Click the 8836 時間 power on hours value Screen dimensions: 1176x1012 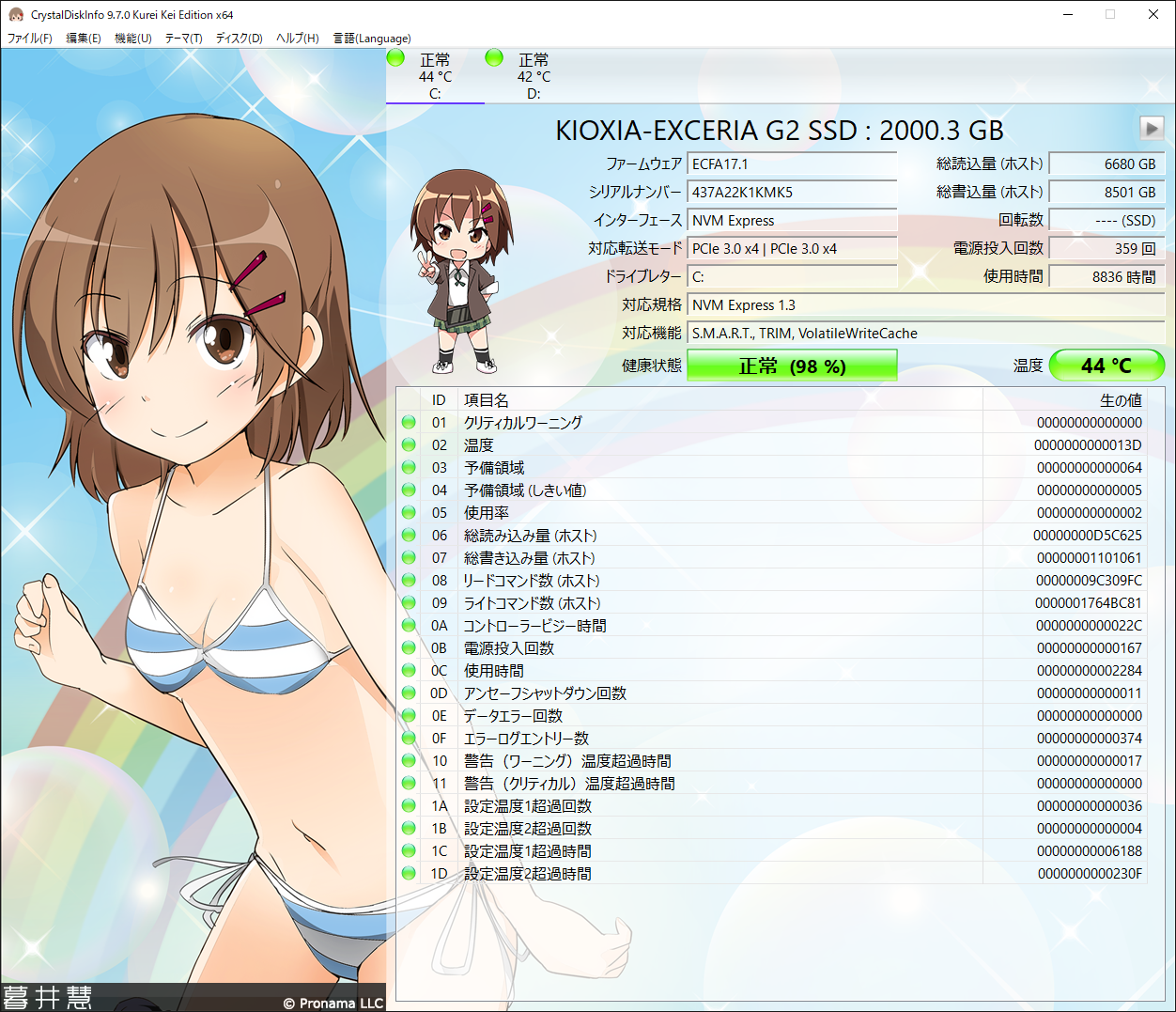1106,277
